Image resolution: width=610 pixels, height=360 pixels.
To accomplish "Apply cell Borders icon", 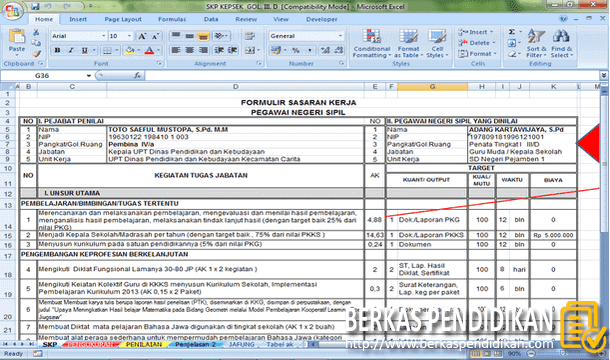I will click(x=106, y=50).
